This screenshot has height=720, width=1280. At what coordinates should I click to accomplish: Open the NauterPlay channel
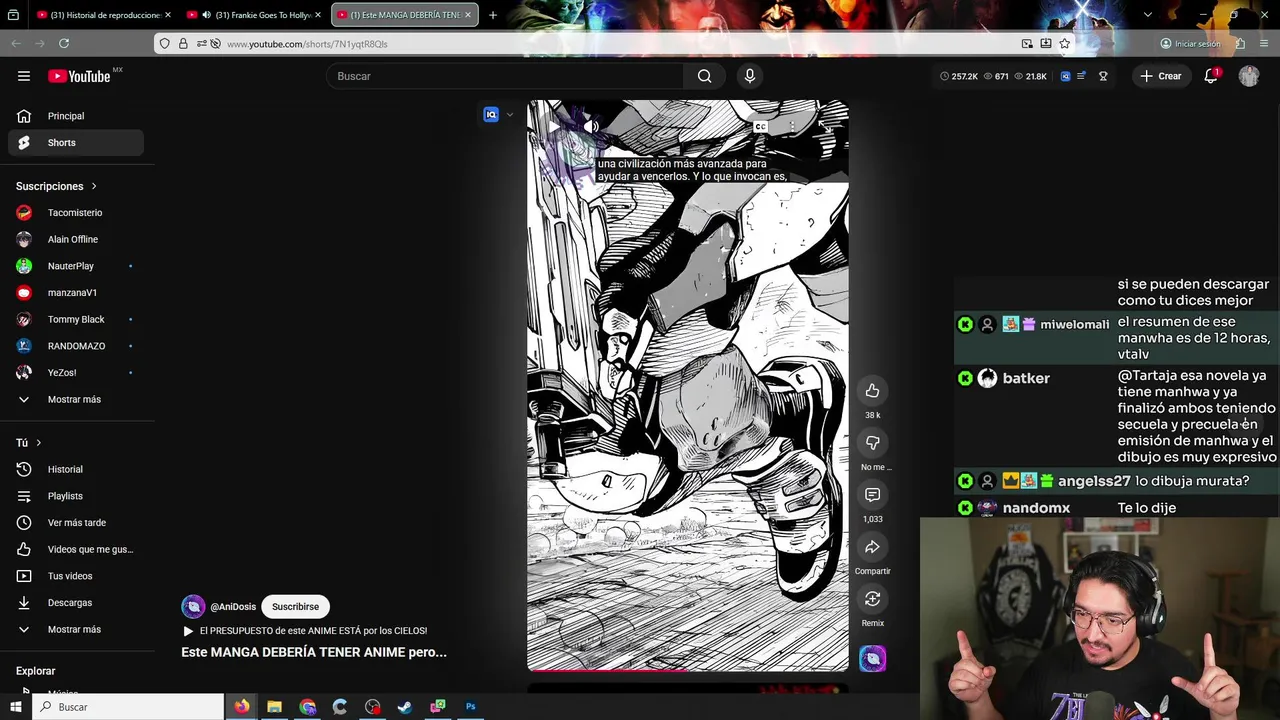(76, 266)
